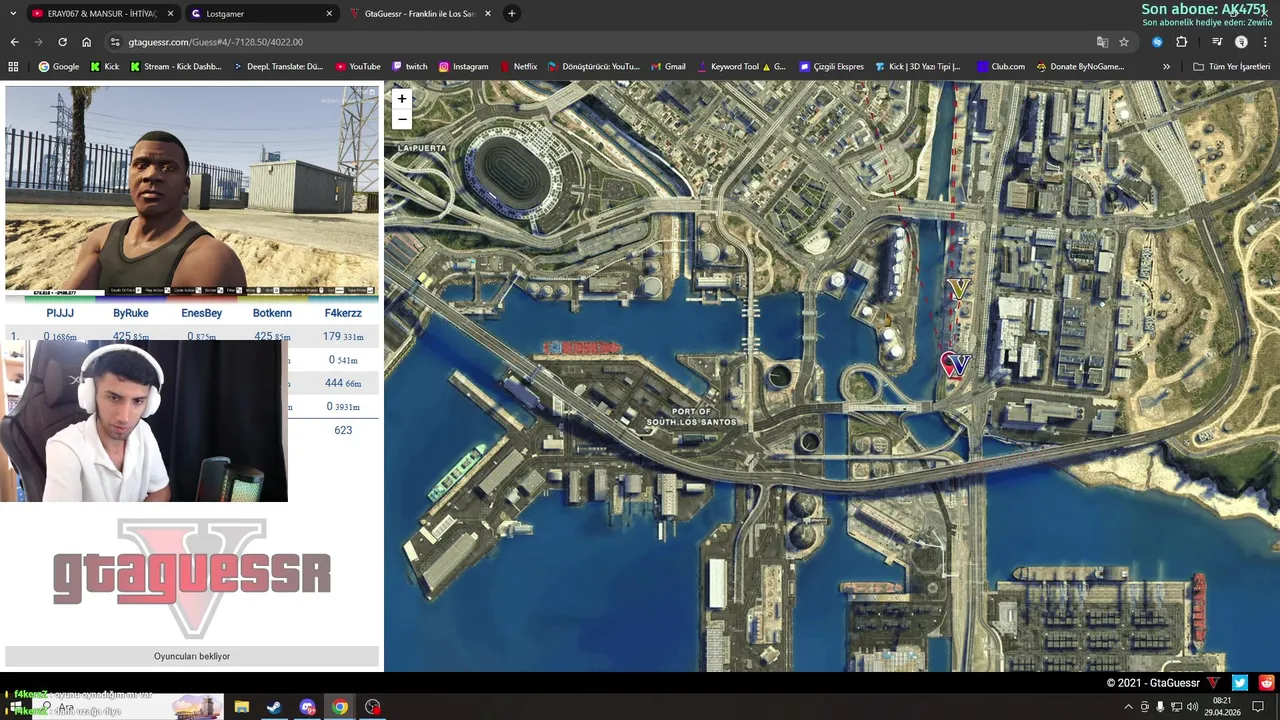Open DeepL Translate bookmark

[x=278, y=67]
